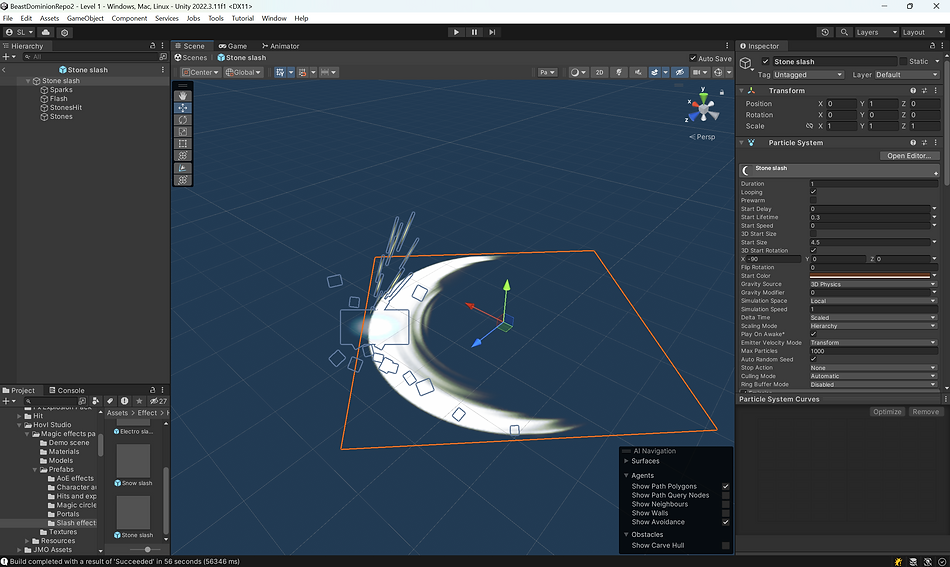Toggle Show Avoidance checkbox
950x567 pixels.
coord(725,522)
